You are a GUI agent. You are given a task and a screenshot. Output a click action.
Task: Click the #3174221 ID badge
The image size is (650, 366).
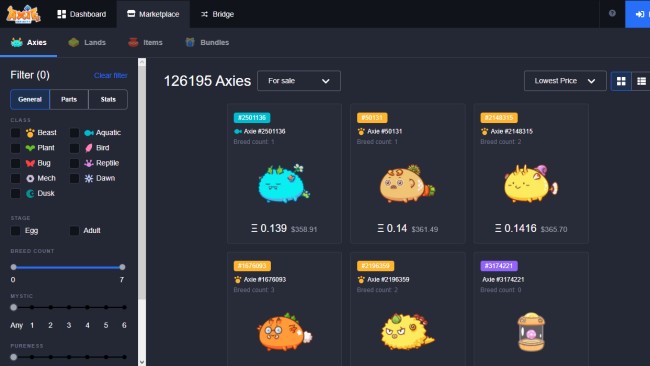pos(499,266)
